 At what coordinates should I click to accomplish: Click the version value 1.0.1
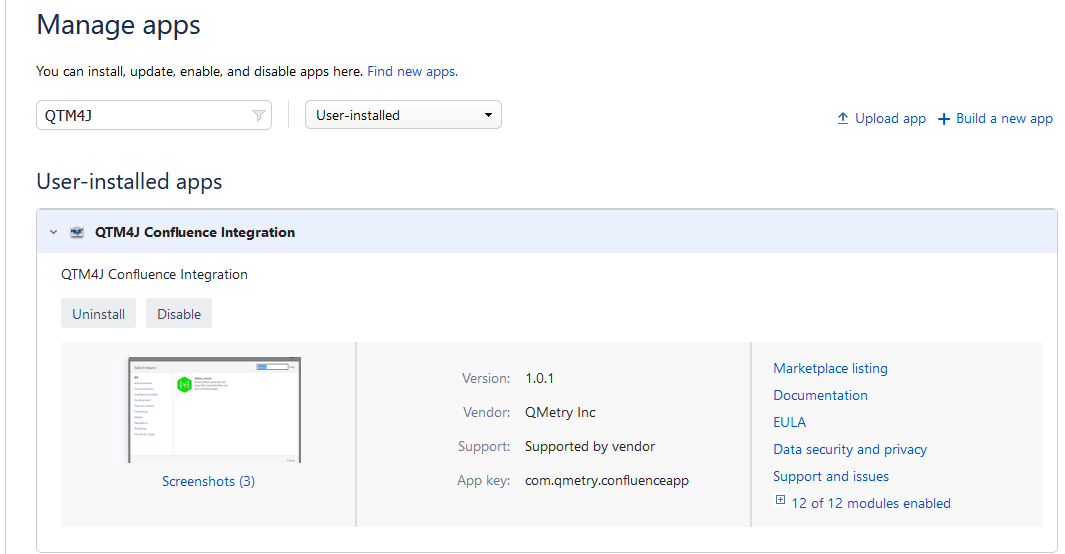click(x=539, y=378)
